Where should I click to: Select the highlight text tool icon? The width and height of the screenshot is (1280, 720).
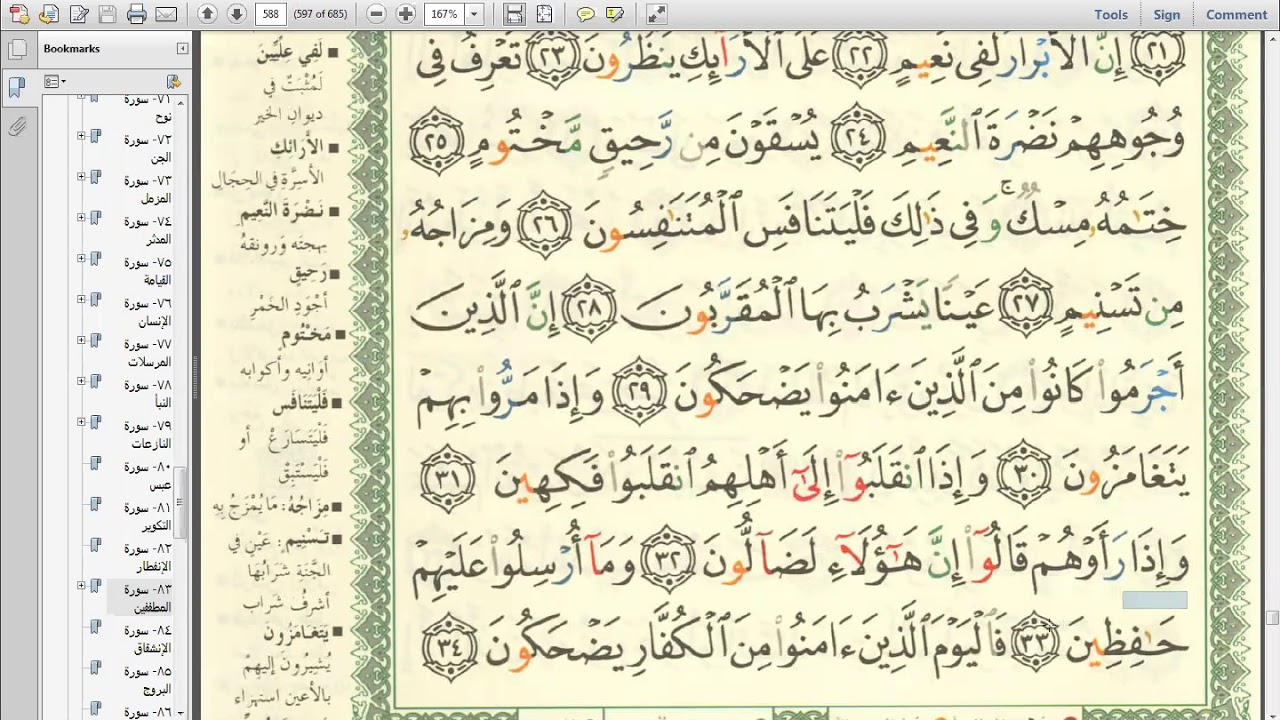tap(615, 14)
